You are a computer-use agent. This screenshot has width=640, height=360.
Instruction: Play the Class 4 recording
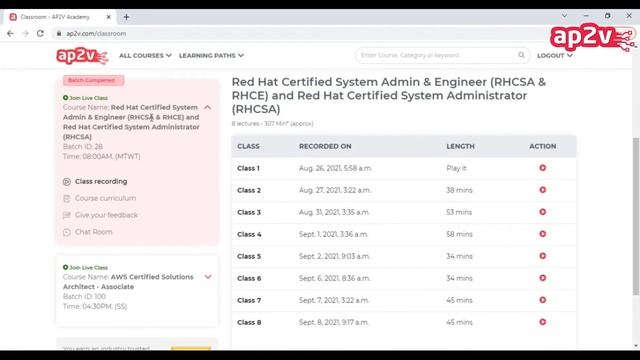(x=542, y=234)
